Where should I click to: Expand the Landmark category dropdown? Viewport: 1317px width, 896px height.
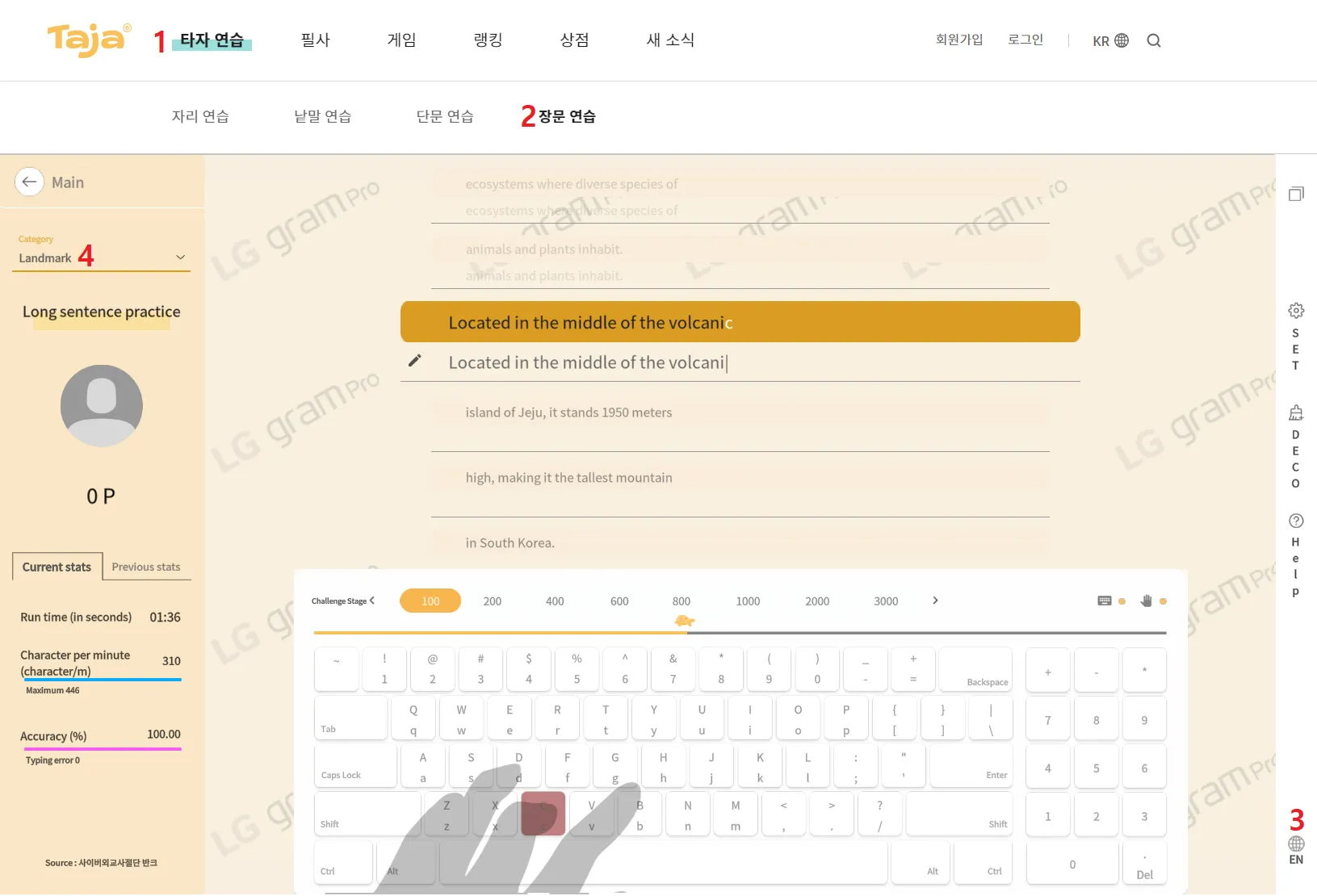[x=101, y=258]
